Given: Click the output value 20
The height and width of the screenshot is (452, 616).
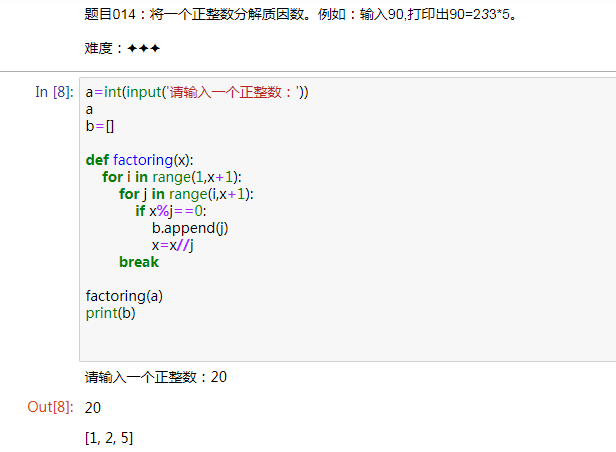Looking at the screenshot, I should coord(93,408).
